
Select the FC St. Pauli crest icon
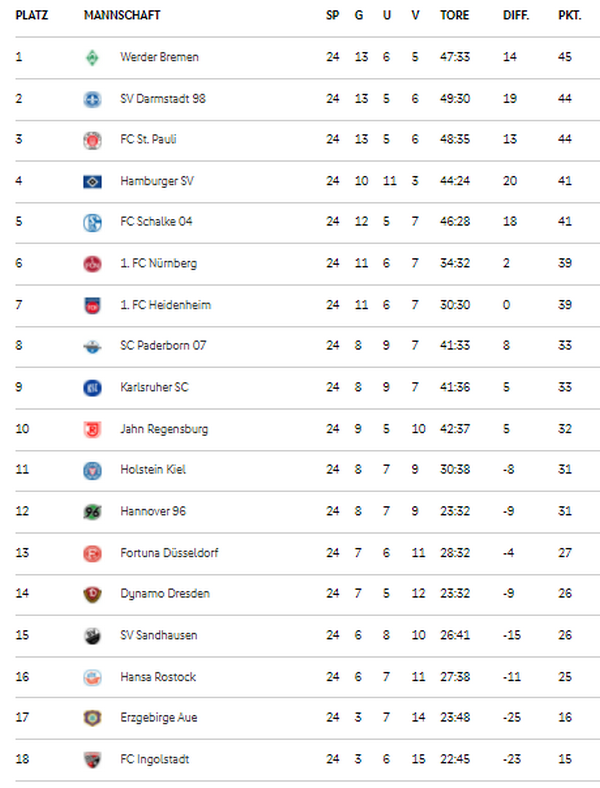coord(92,140)
